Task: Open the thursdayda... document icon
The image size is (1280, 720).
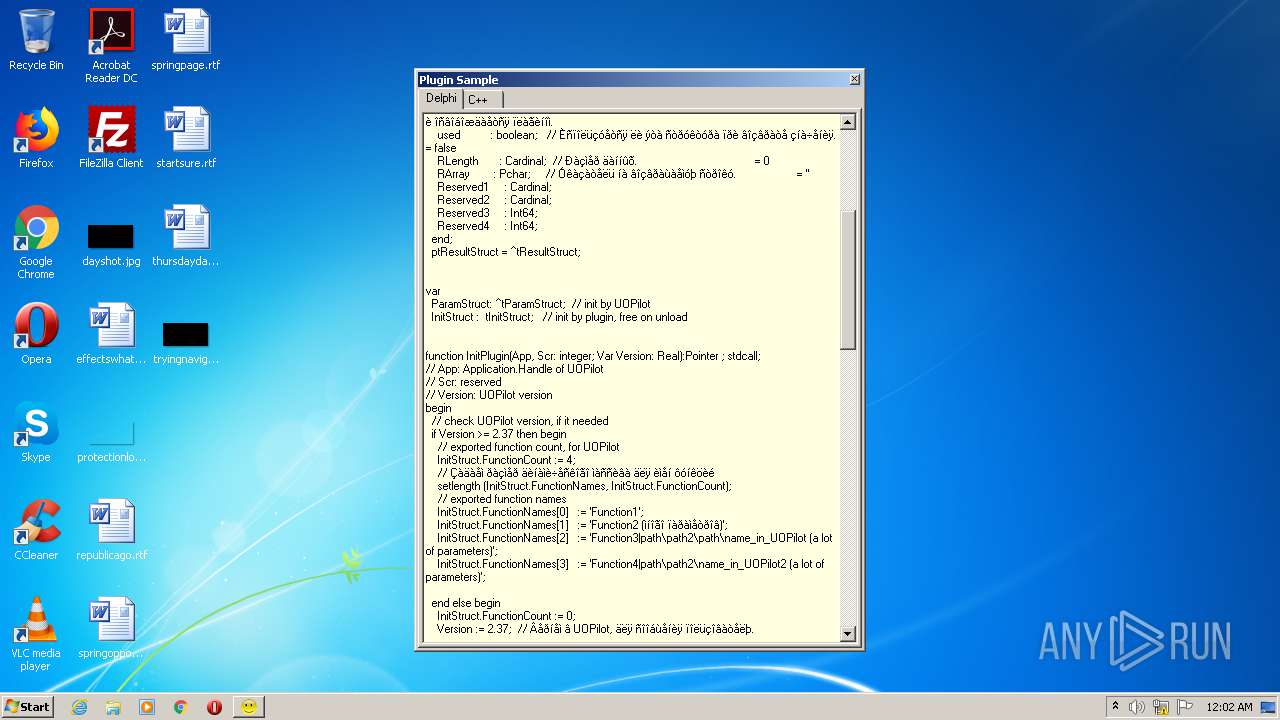Action: click(x=186, y=237)
